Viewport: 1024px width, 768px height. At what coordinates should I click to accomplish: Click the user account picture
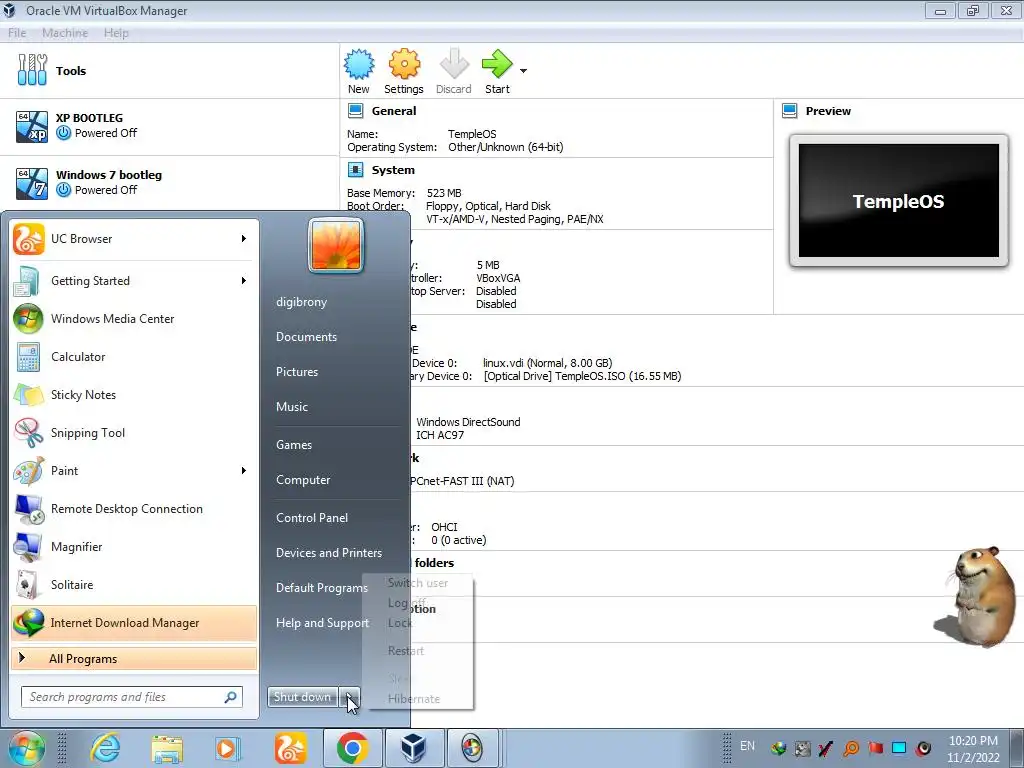[x=336, y=246]
